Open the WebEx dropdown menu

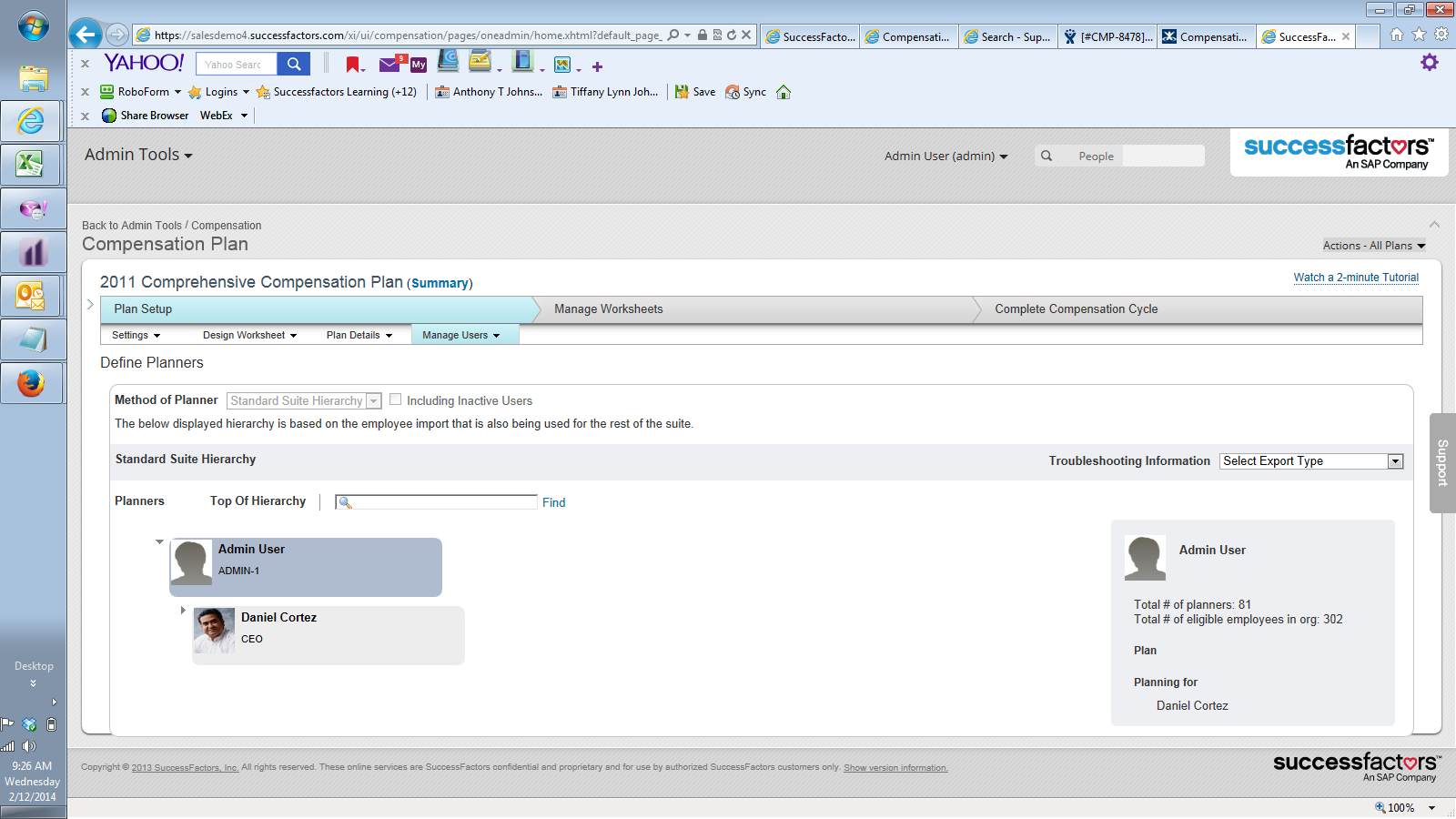pos(224,116)
